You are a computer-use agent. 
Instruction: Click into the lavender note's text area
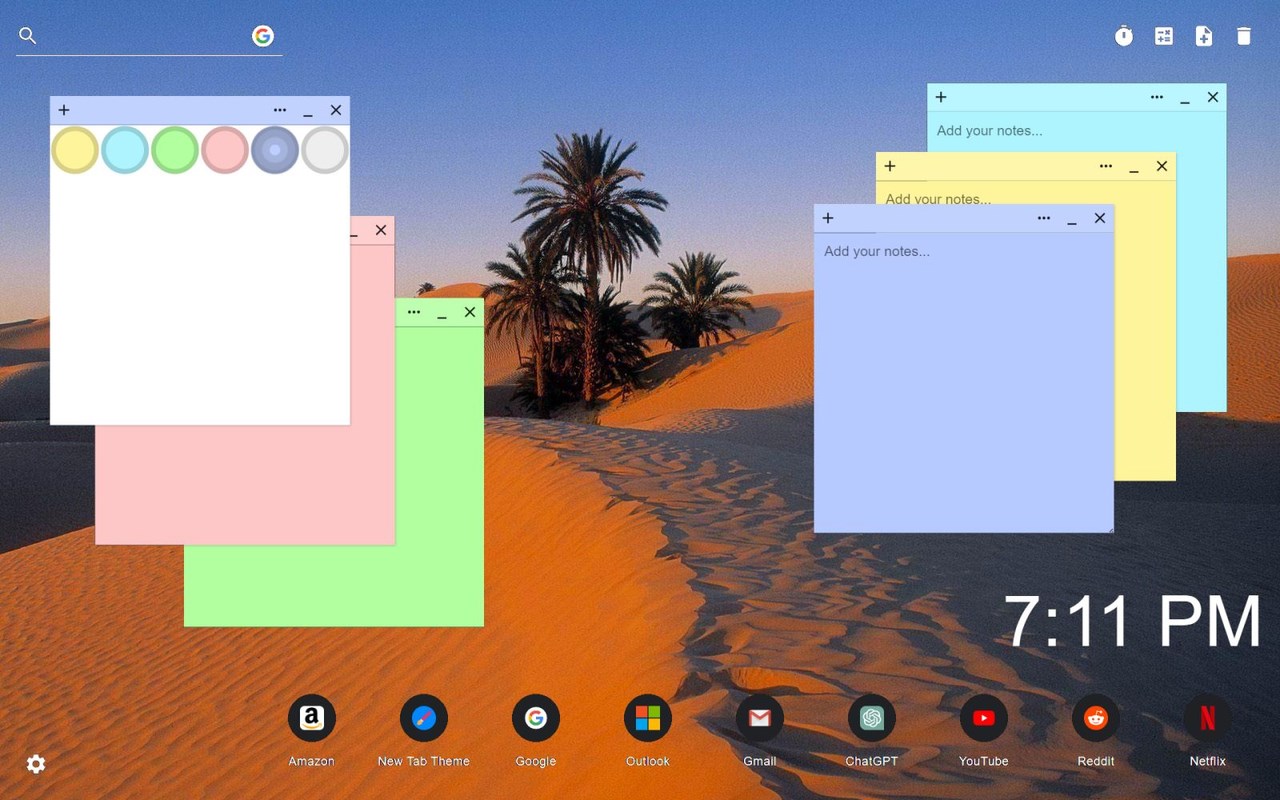[964, 382]
